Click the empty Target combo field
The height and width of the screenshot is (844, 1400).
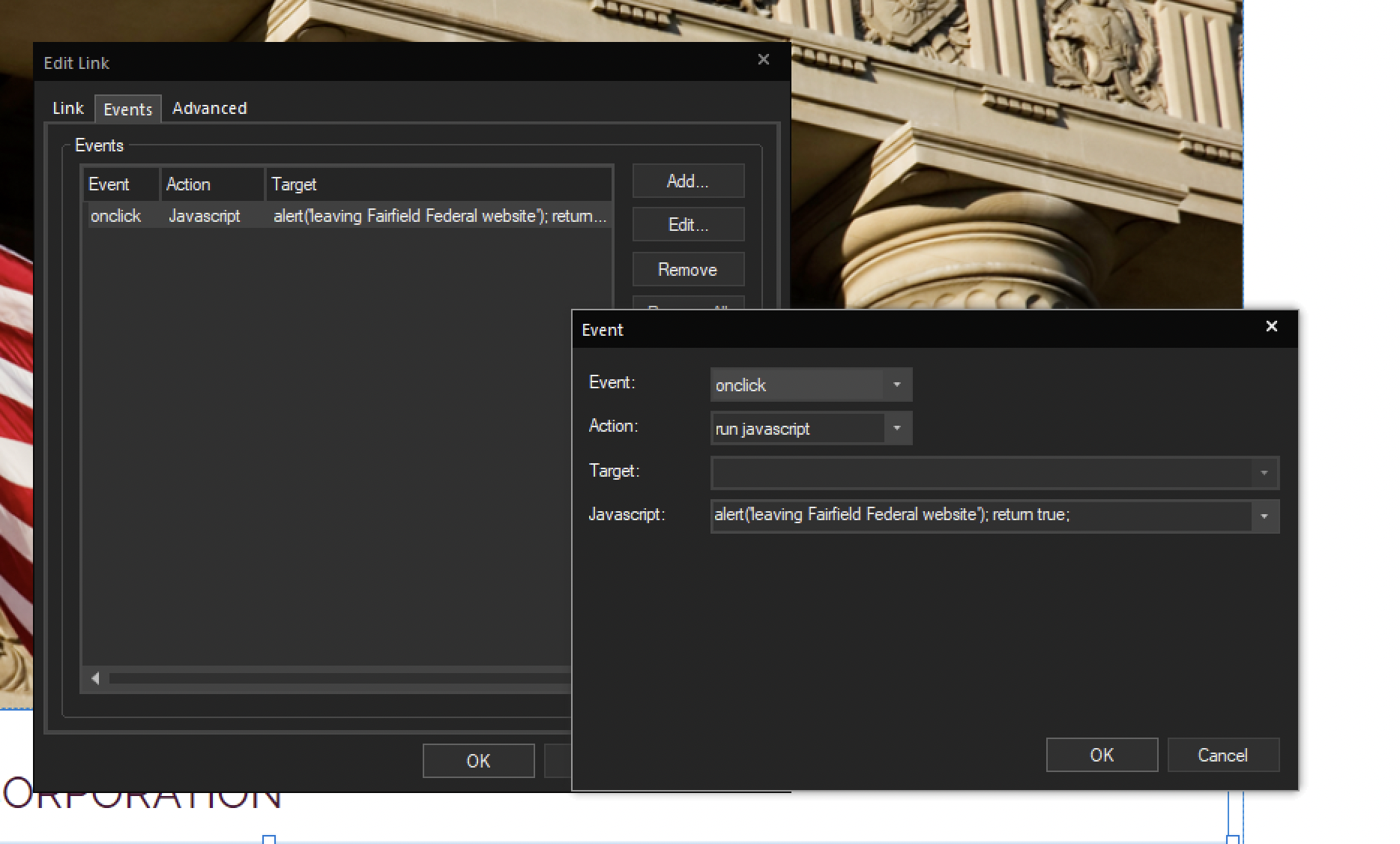click(x=981, y=473)
